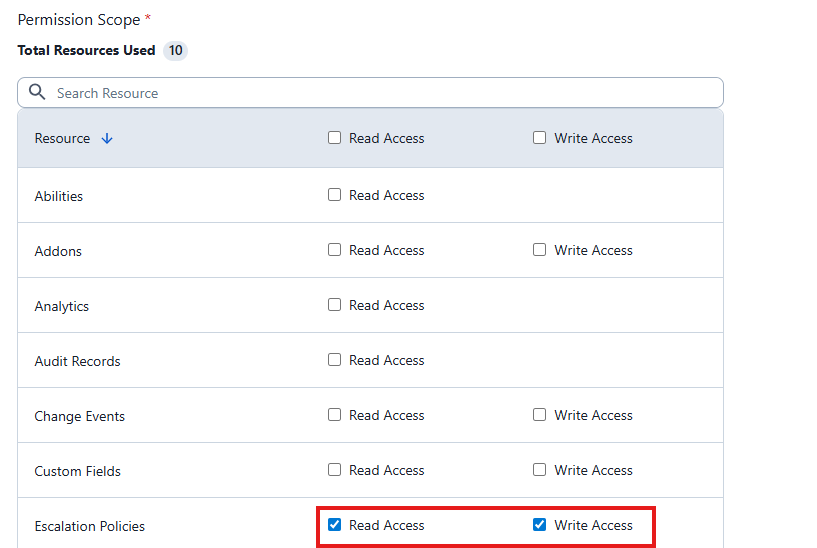Uncheck Read Access for Escalation Policies
This screenshot has width=817, height=548.
point(335,525)
